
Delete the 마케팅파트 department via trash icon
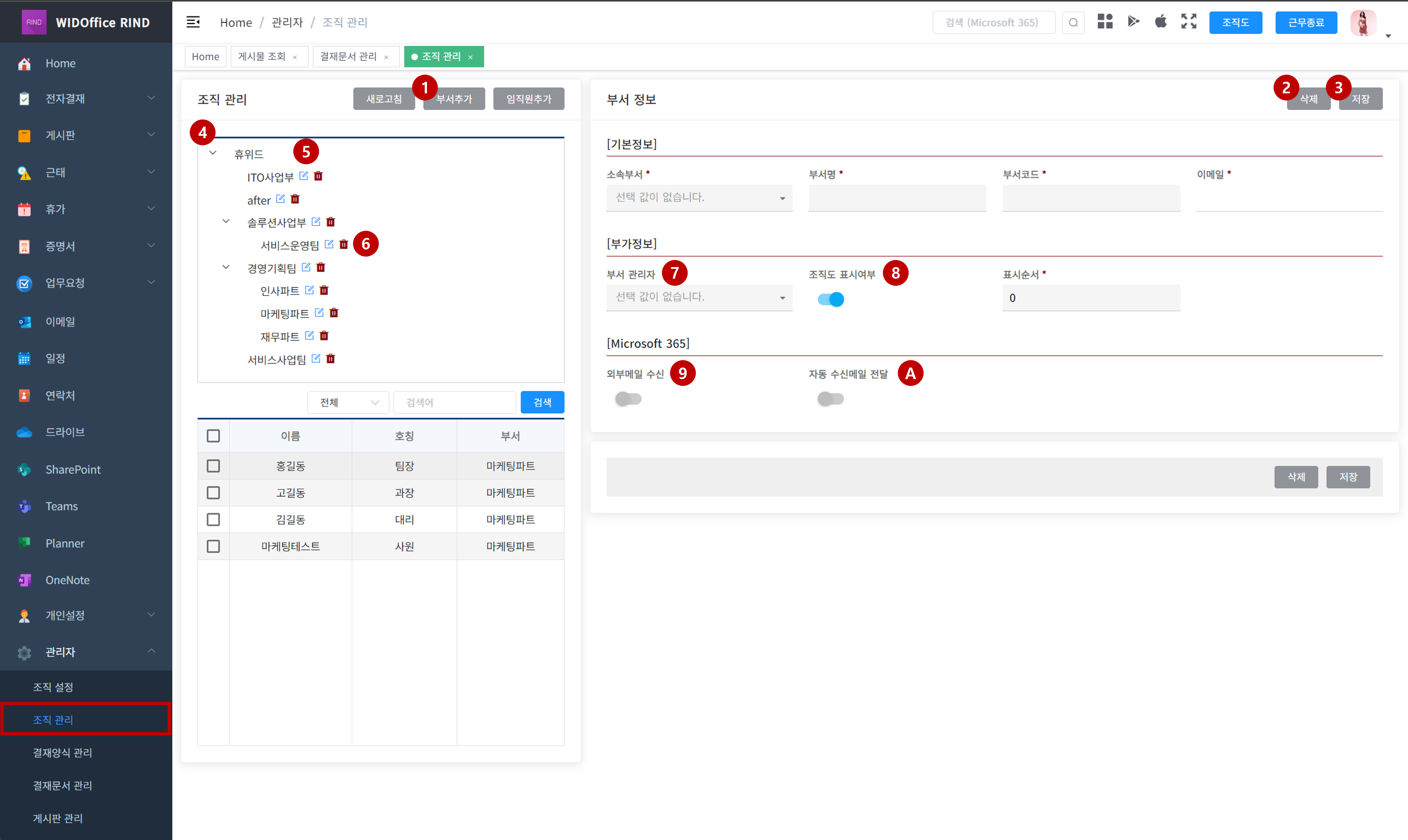334,313
